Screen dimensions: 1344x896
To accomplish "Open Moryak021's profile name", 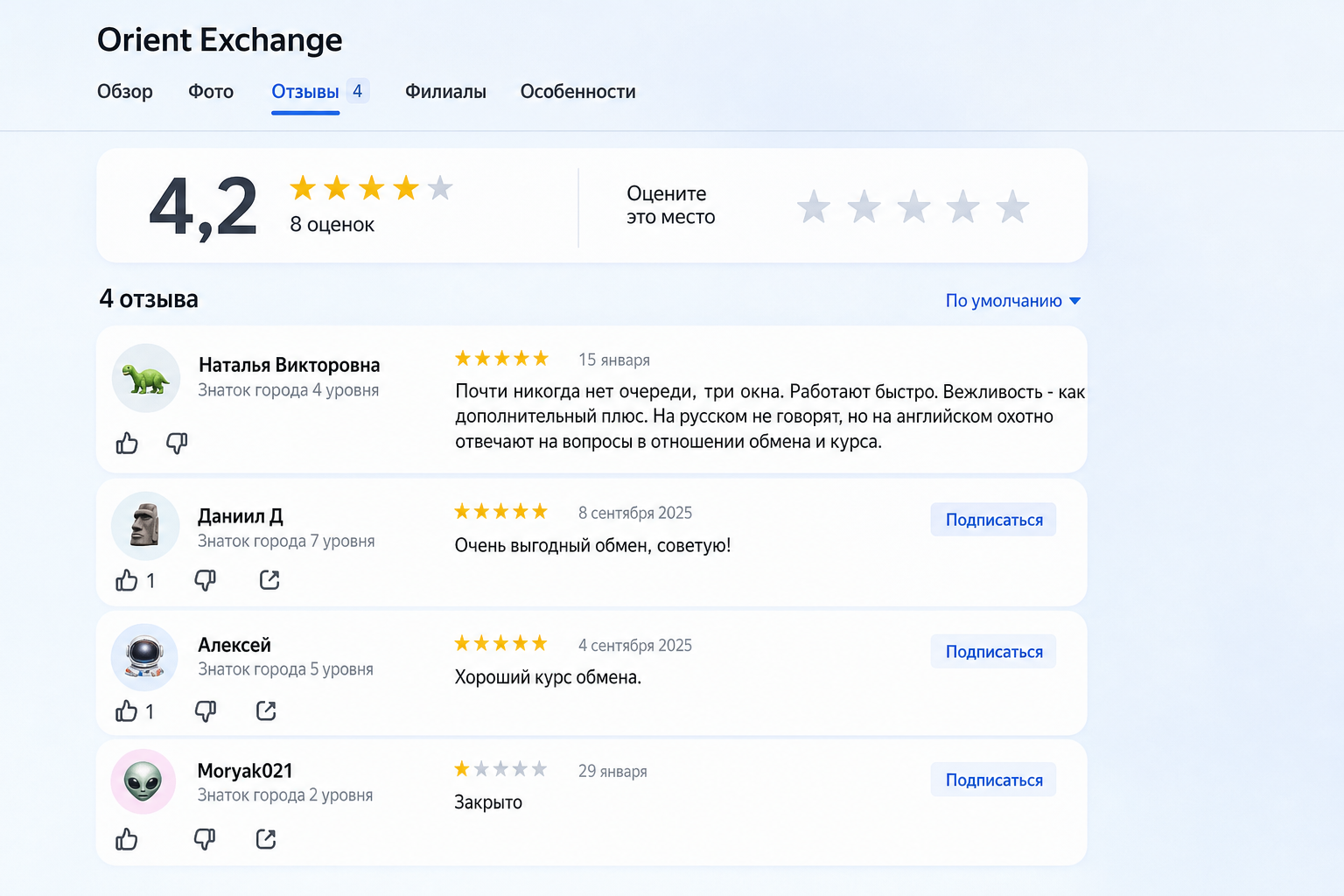I will (x=245, y=771).
